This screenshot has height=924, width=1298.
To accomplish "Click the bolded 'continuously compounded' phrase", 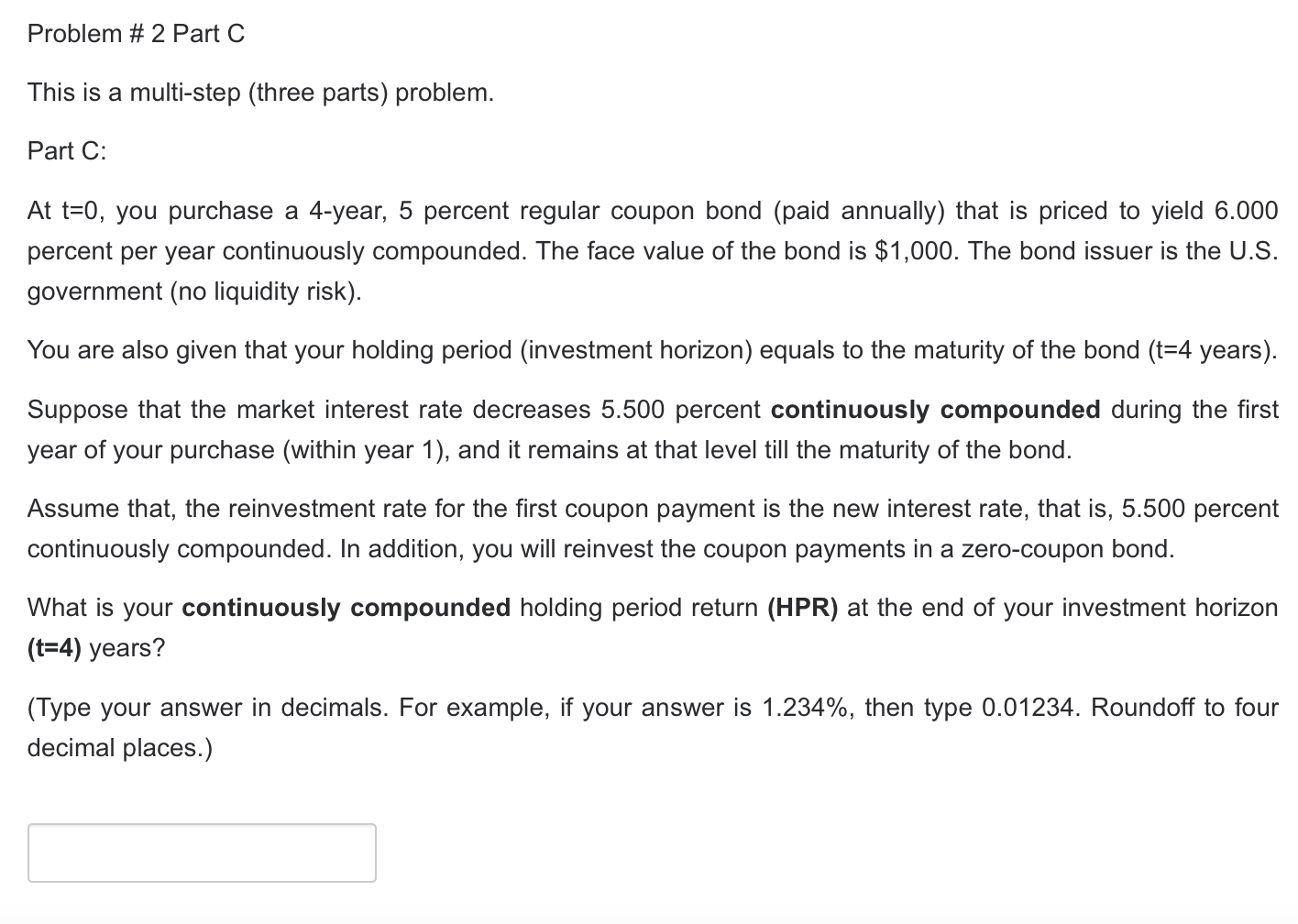I will (x=934, y=409).
